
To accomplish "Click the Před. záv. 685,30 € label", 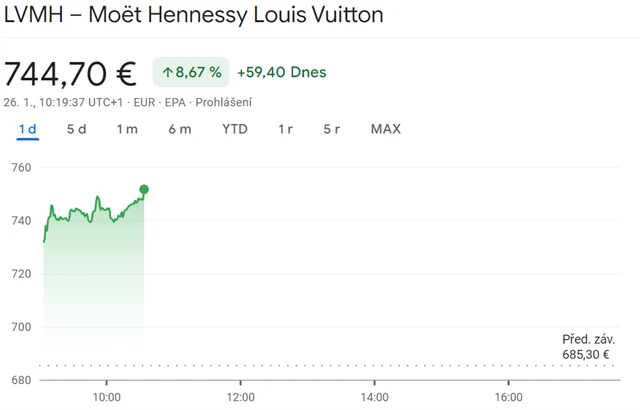I will 587,347.
